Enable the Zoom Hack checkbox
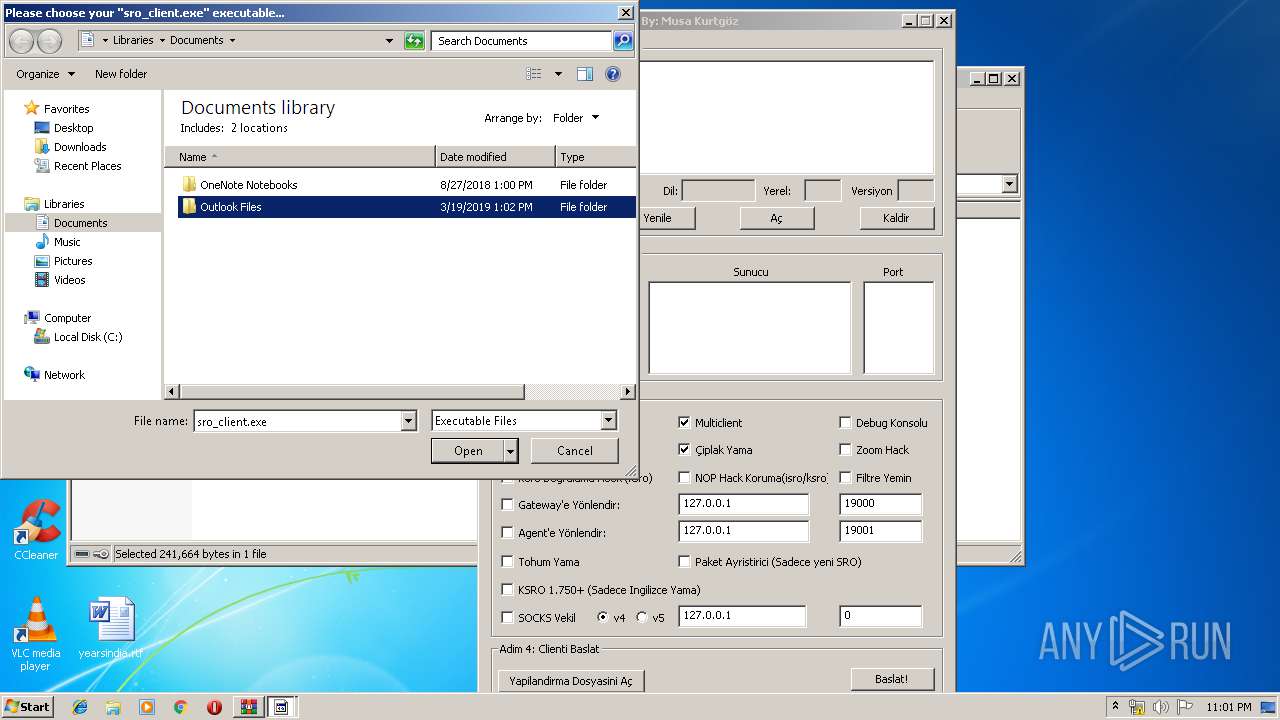 [x=845, y=450]
